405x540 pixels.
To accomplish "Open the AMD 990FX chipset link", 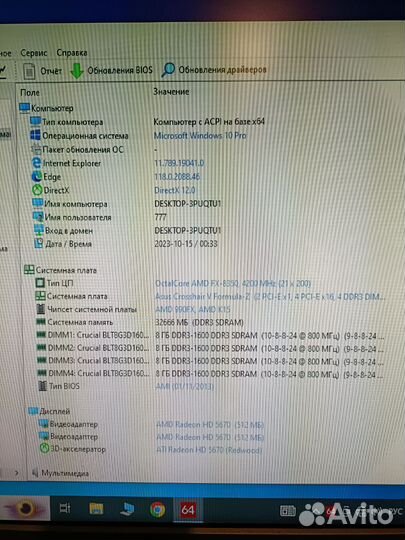I will pyautogui.click(x=193, y=309).
